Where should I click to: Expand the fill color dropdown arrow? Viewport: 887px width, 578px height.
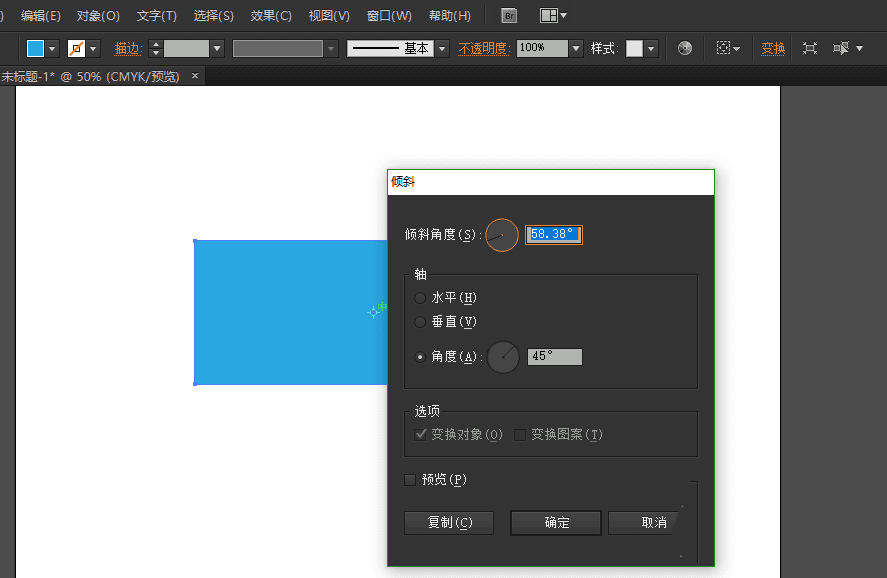point(52,49)
